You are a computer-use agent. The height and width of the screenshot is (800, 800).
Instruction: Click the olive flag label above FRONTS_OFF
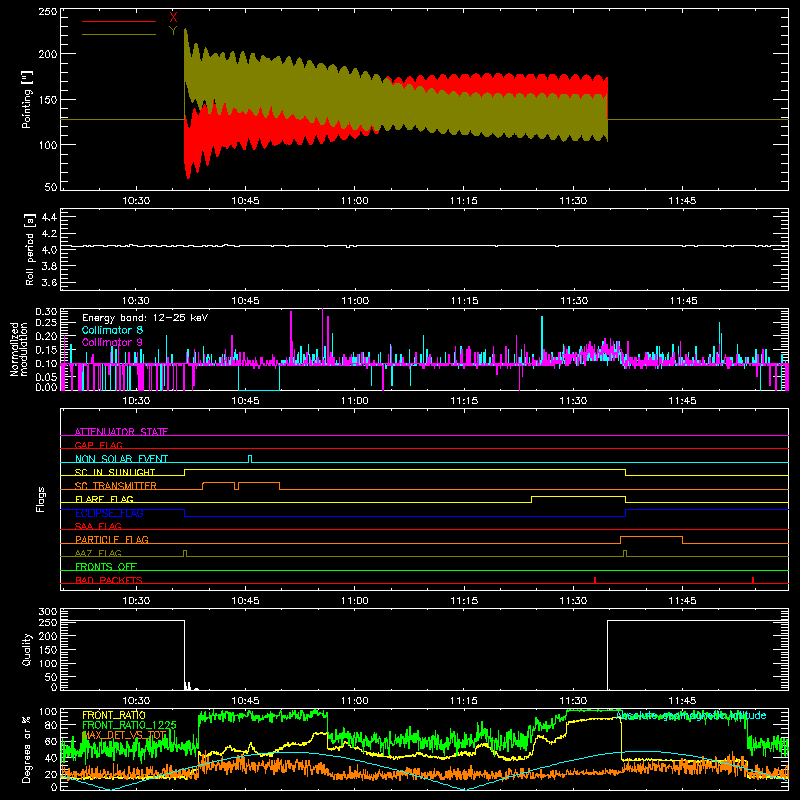pyautogui.click(x=98, y=553)
